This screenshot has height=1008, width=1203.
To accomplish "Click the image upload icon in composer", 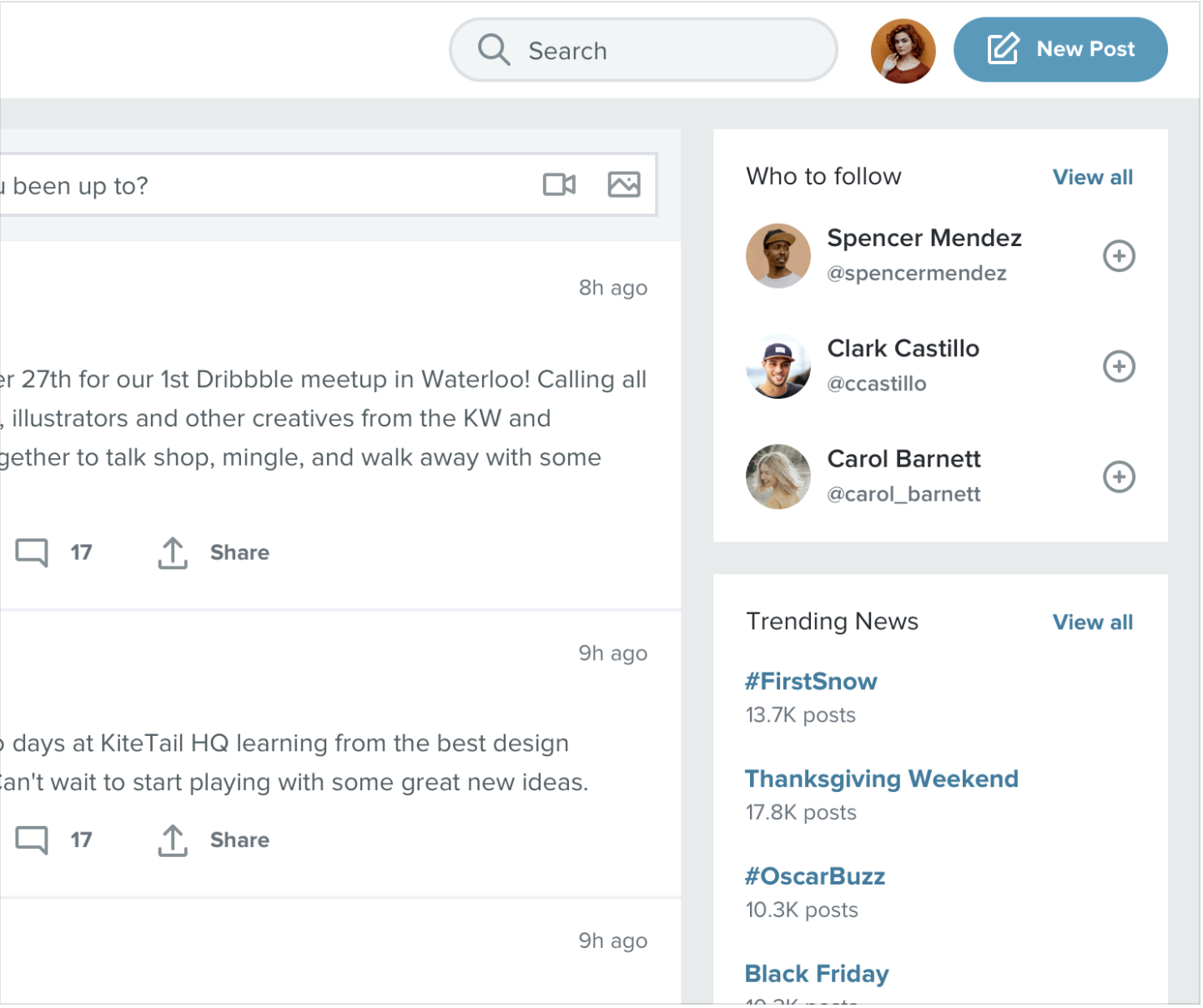I will pyautogui.click(x=624, y=184).
